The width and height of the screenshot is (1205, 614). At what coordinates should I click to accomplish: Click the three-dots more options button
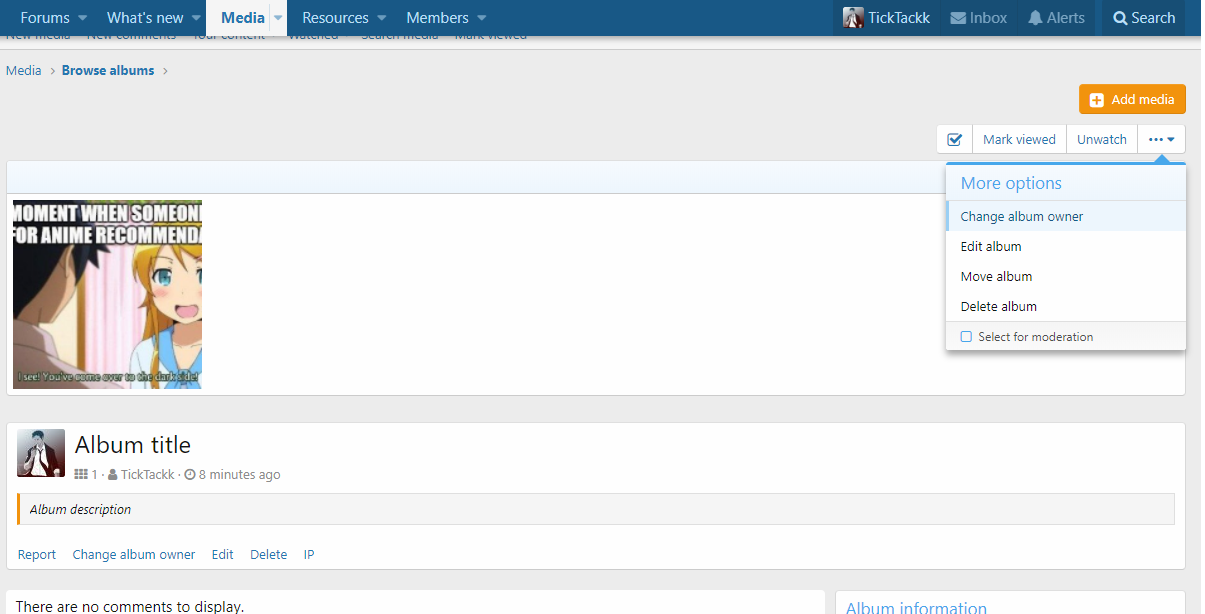tap(1161, 139)
